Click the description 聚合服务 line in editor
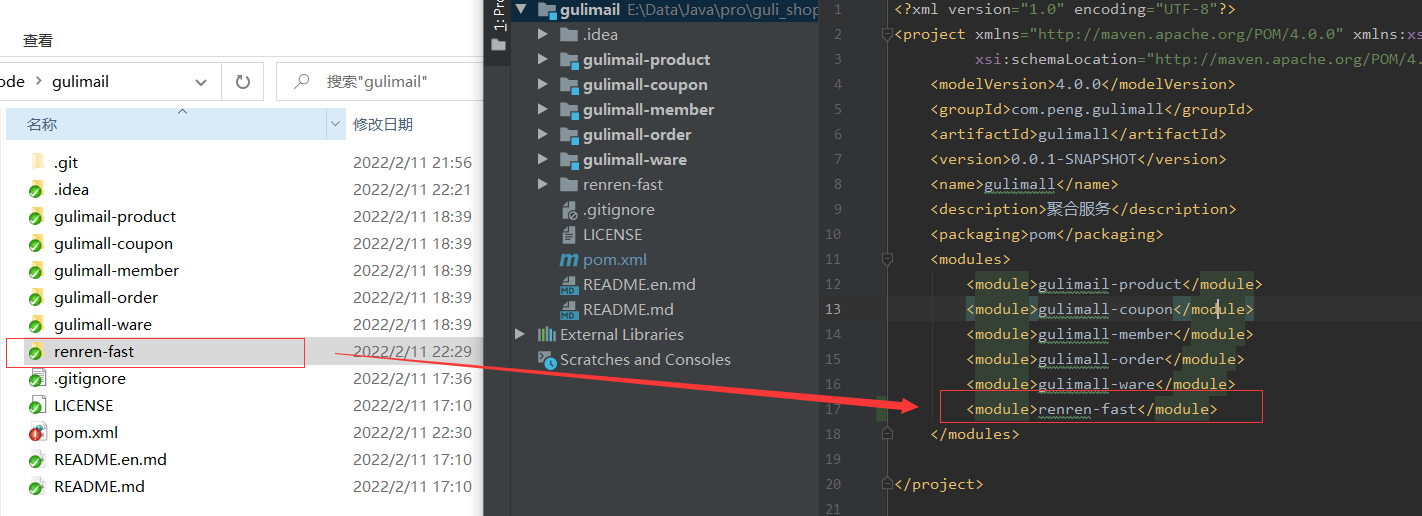This screenshot has width=1422, height=516. [x=1083, y=209]
